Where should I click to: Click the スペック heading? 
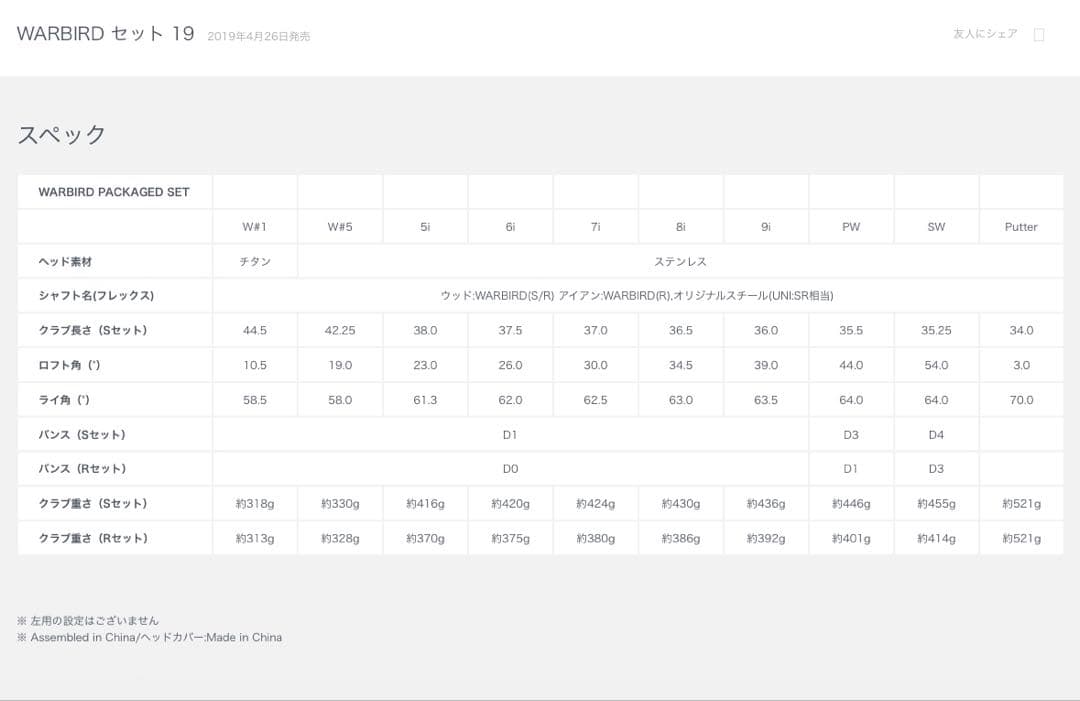pyautogui.click(x=61, y=134)
